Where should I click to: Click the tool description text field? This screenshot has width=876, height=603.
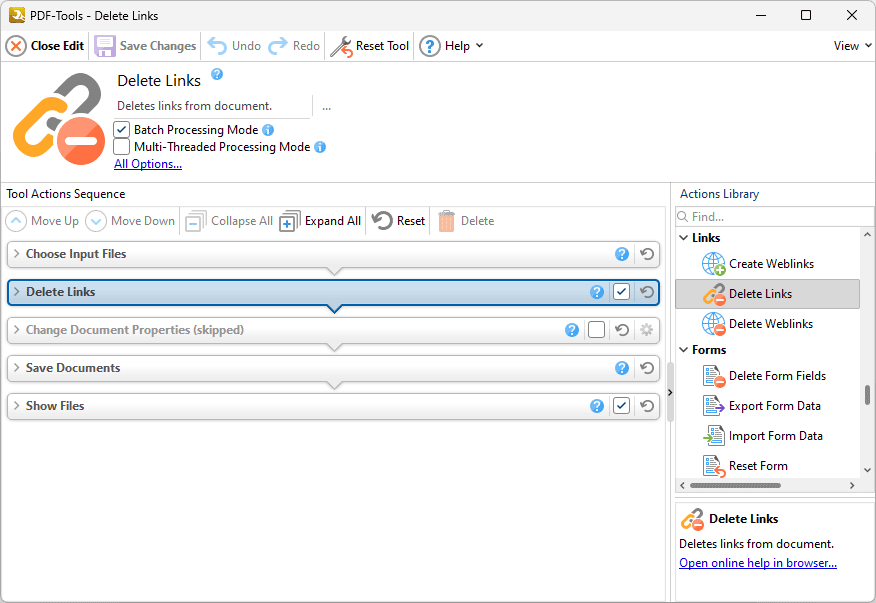pyautogui.click(x=212, y=106)
